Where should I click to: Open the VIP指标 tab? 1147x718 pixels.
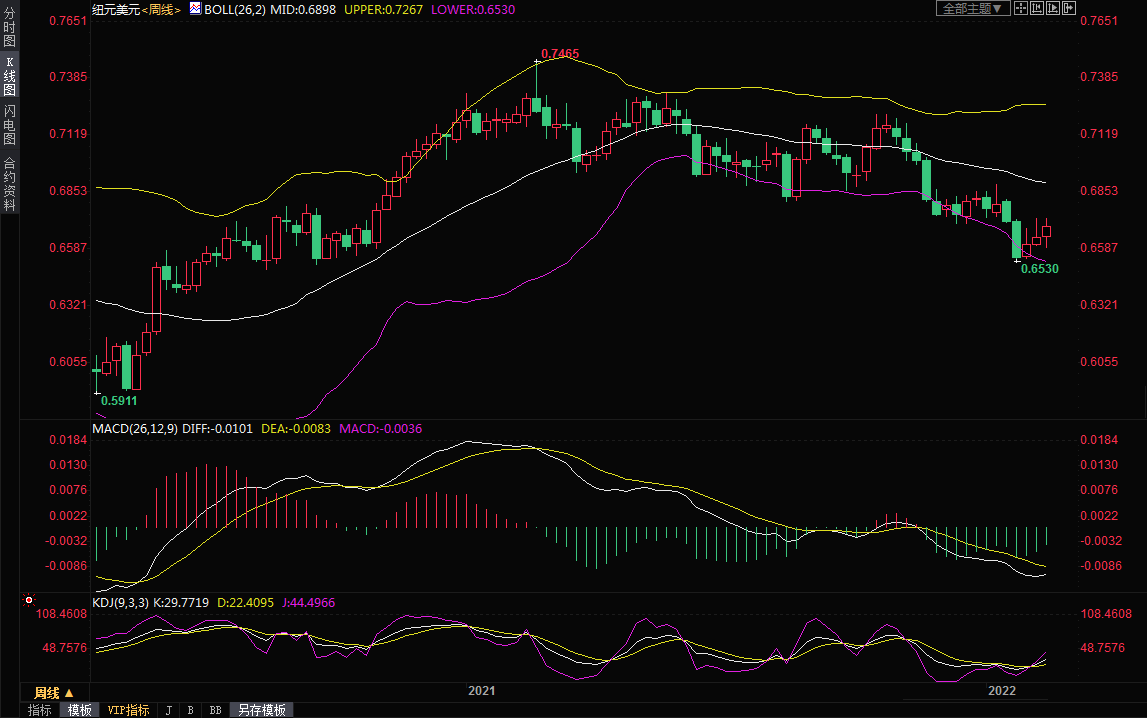tap(128, 710)
